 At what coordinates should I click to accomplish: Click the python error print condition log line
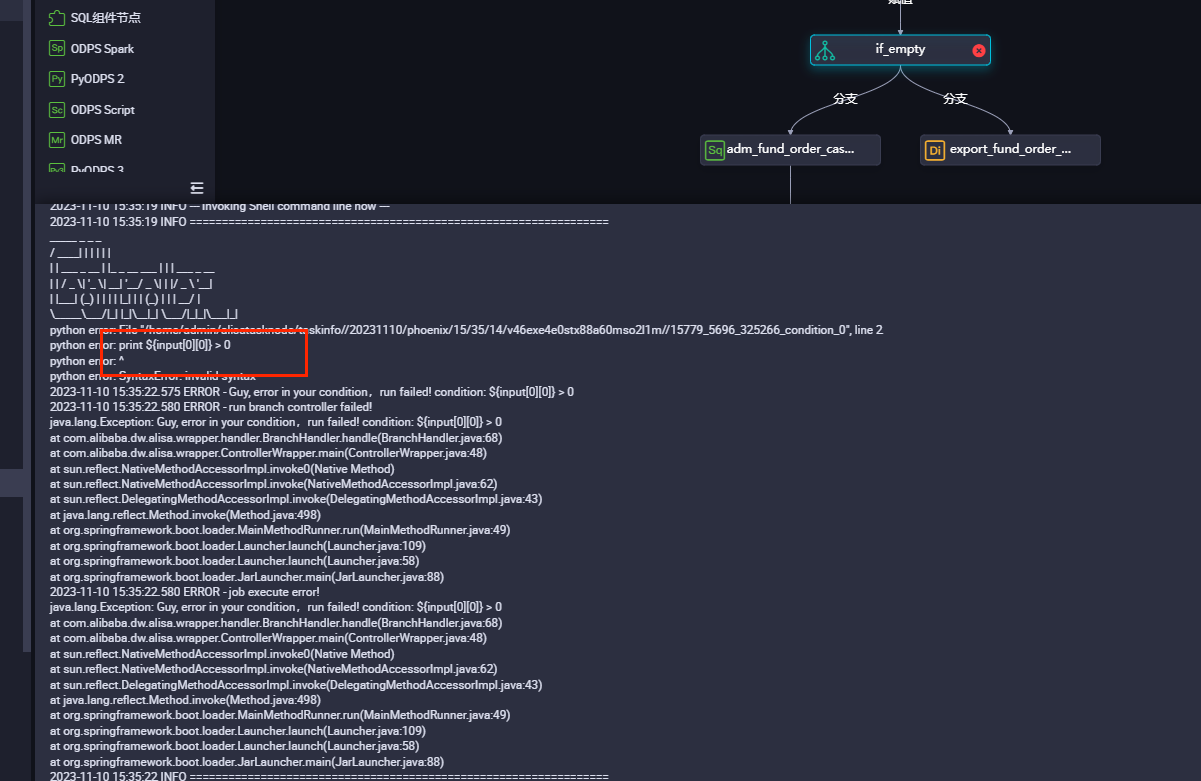click(140, 345)
